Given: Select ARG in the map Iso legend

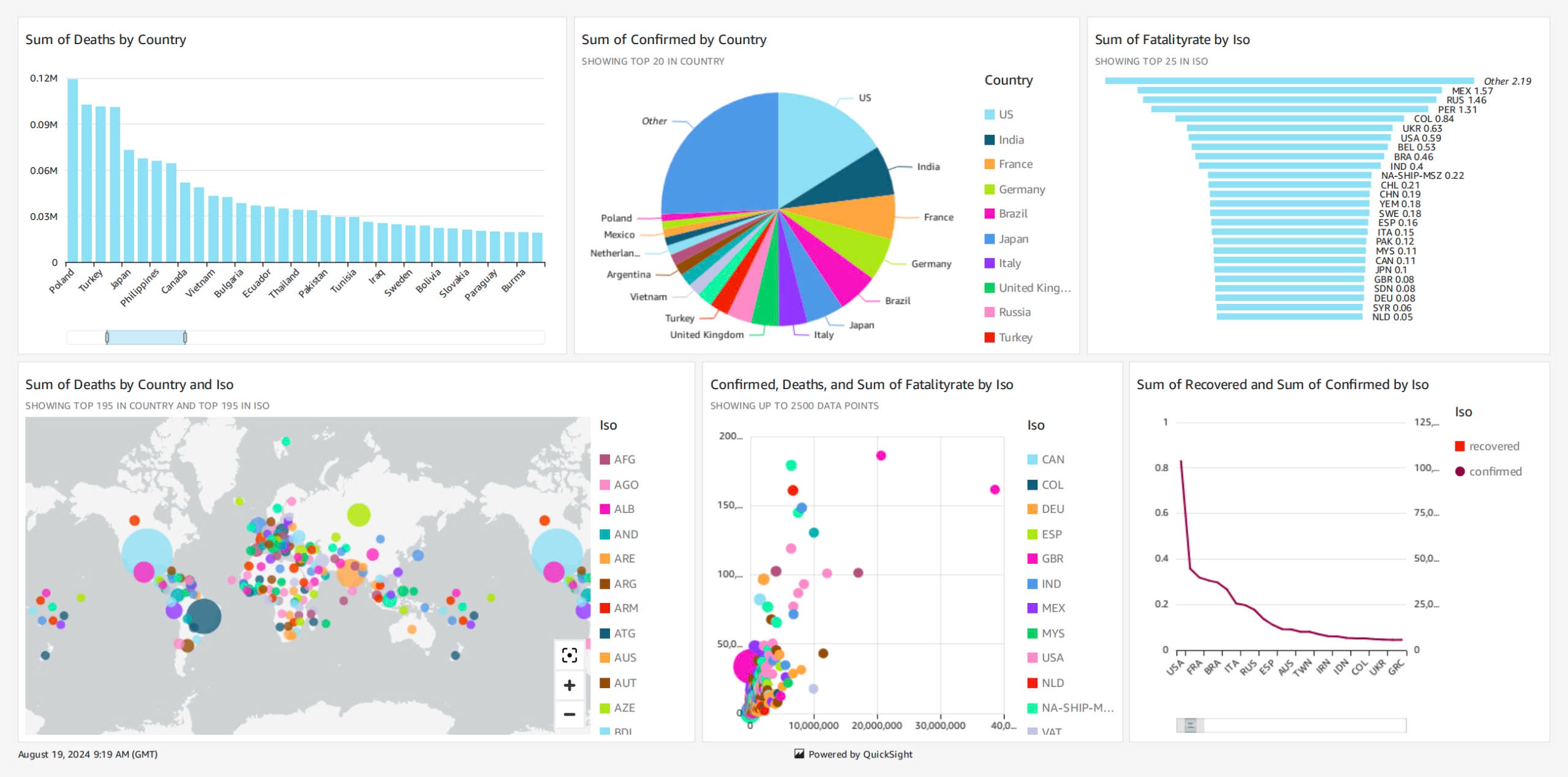Looking at the screenshot, I should click(618, 584).
